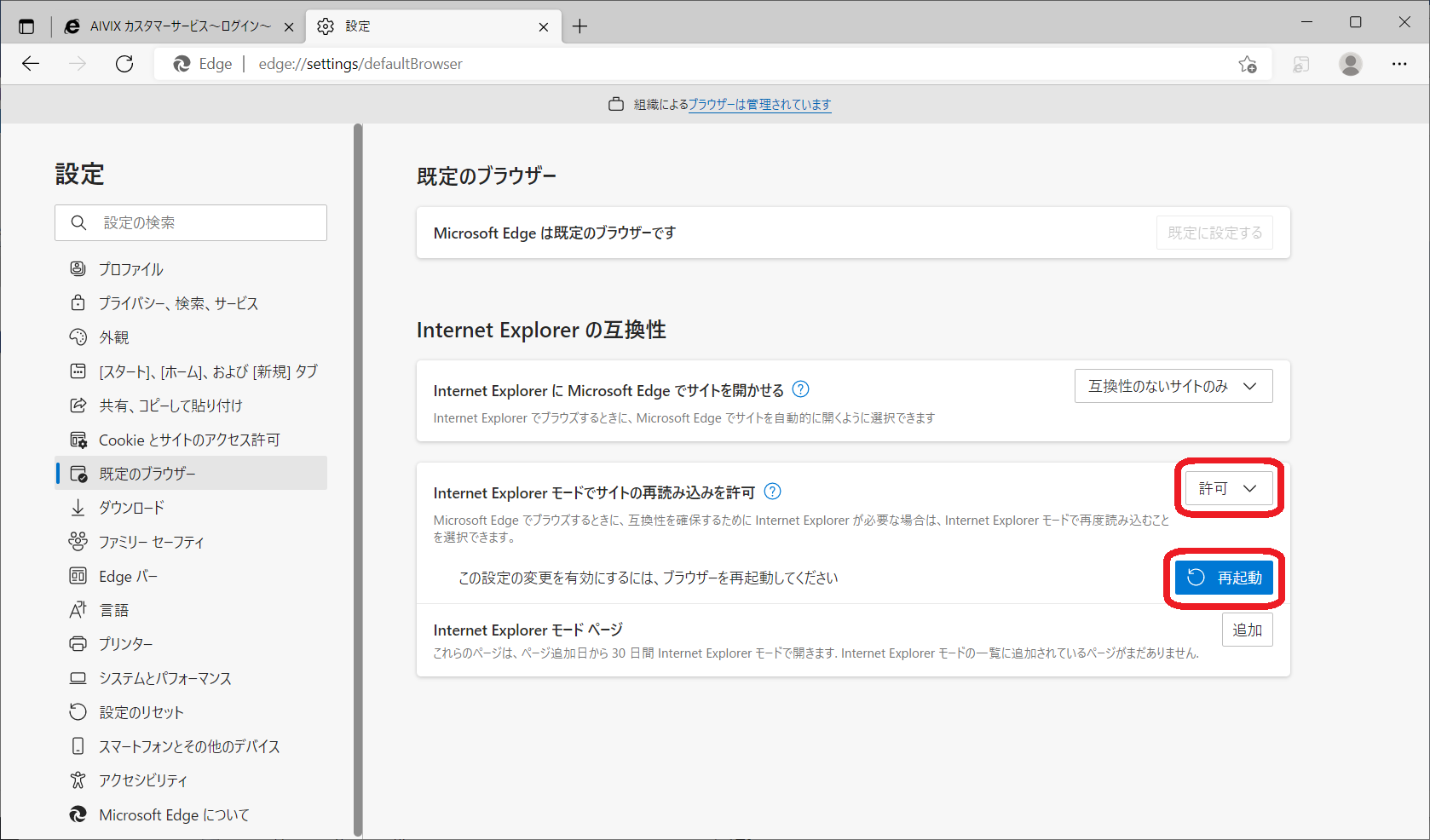Viewport: 1430px width, 840px height.
Task: Click the phone icon beside スマートフォンとその他のデバイス
Action: [78, 746]
